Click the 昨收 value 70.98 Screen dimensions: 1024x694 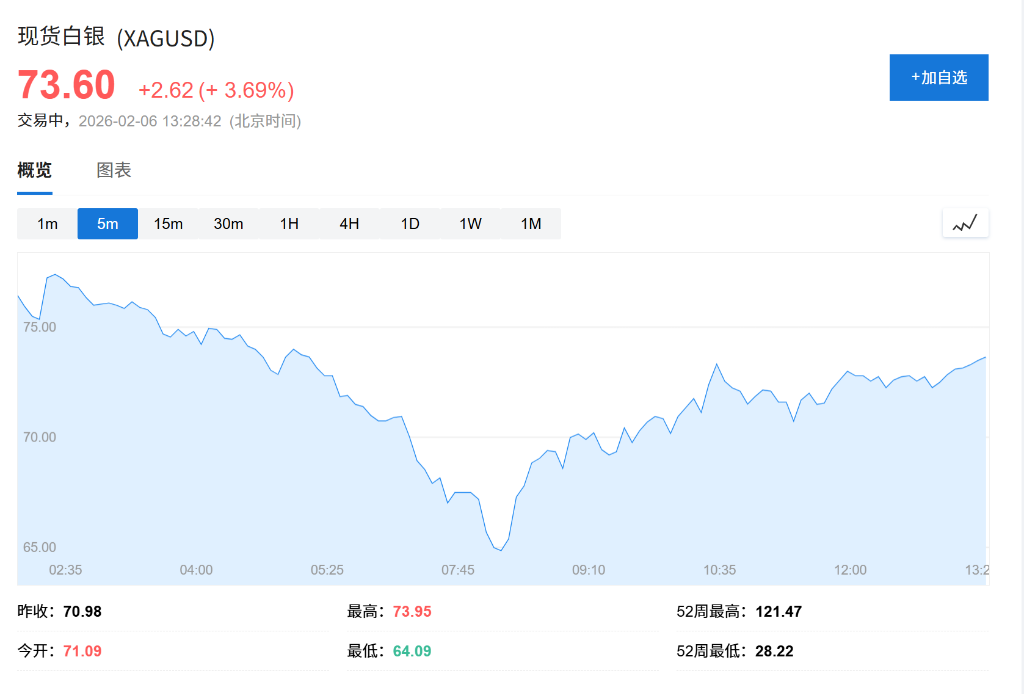(81, 611)
